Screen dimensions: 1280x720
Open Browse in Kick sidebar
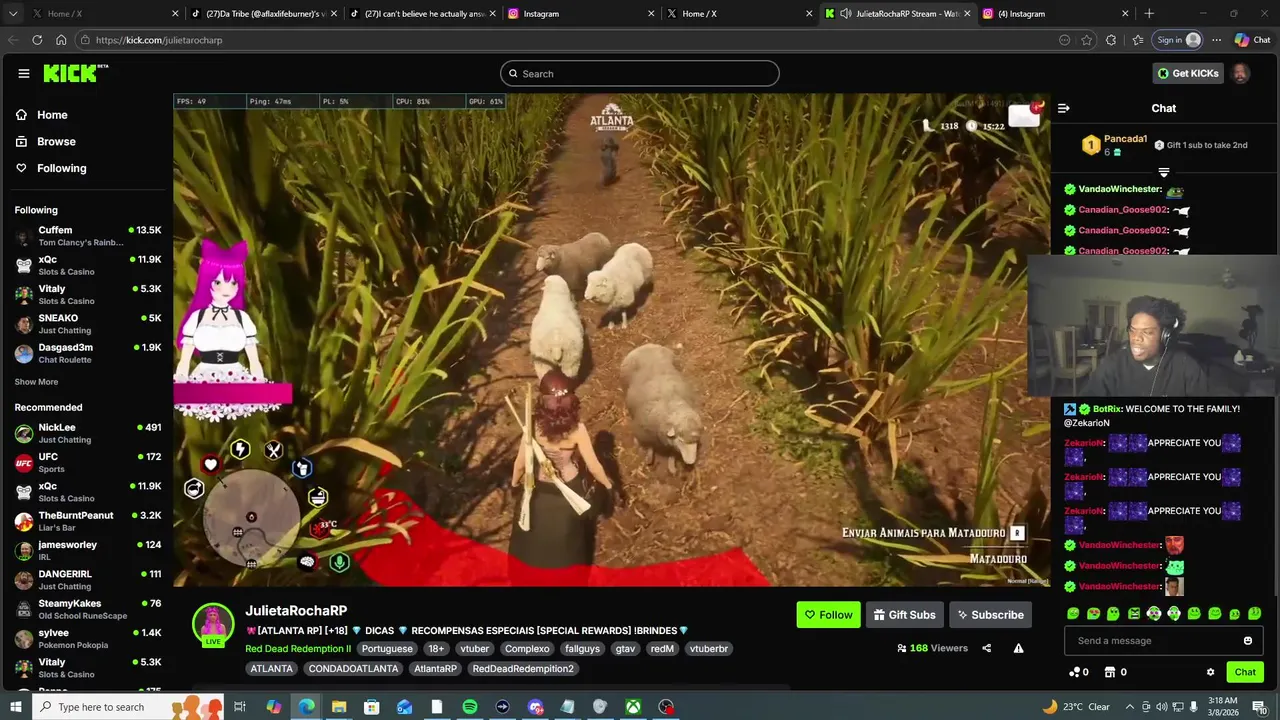click(56, 142)
